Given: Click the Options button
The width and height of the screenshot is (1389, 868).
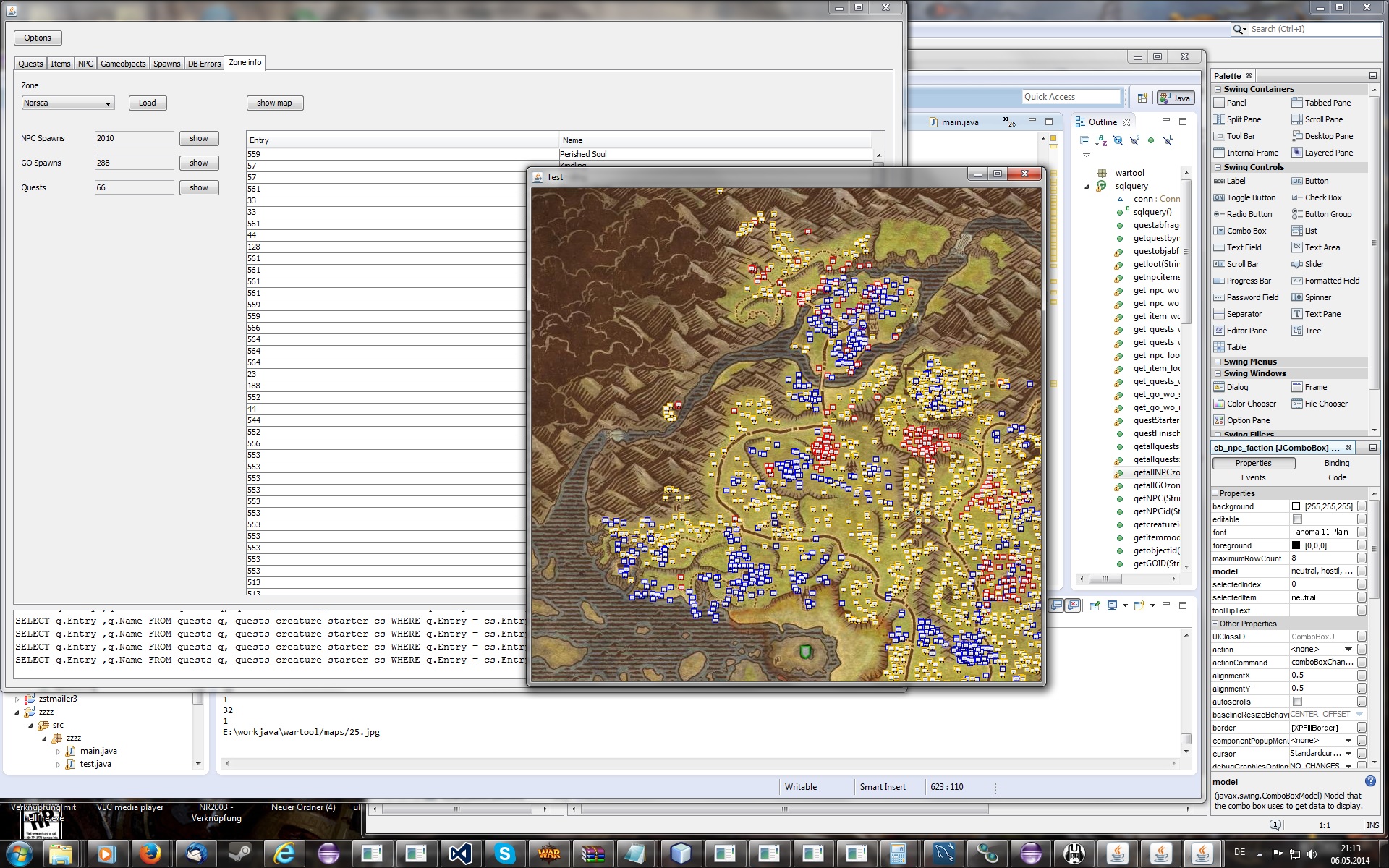Looking at the screenshot, I should click(x=38, y=38).
